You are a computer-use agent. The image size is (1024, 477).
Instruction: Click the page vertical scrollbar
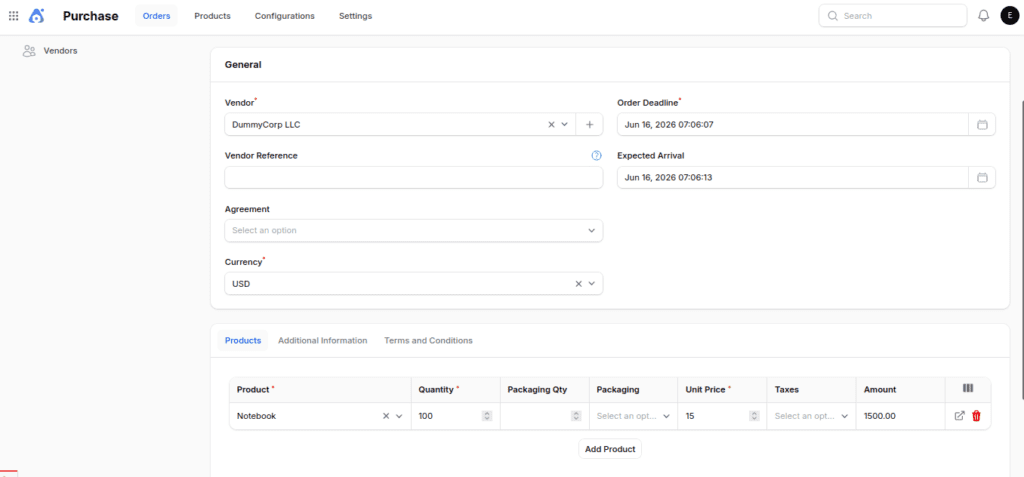[x=1021, y=248]
